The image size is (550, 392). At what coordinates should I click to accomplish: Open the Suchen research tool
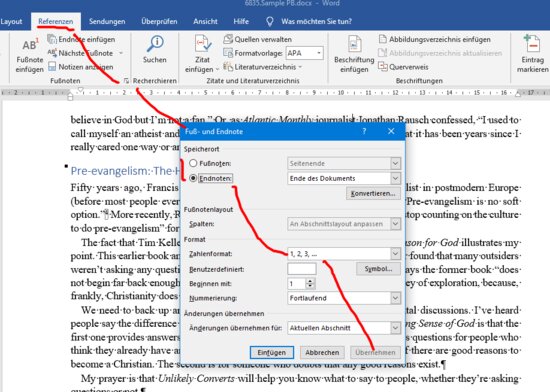[x=155, y=49]
